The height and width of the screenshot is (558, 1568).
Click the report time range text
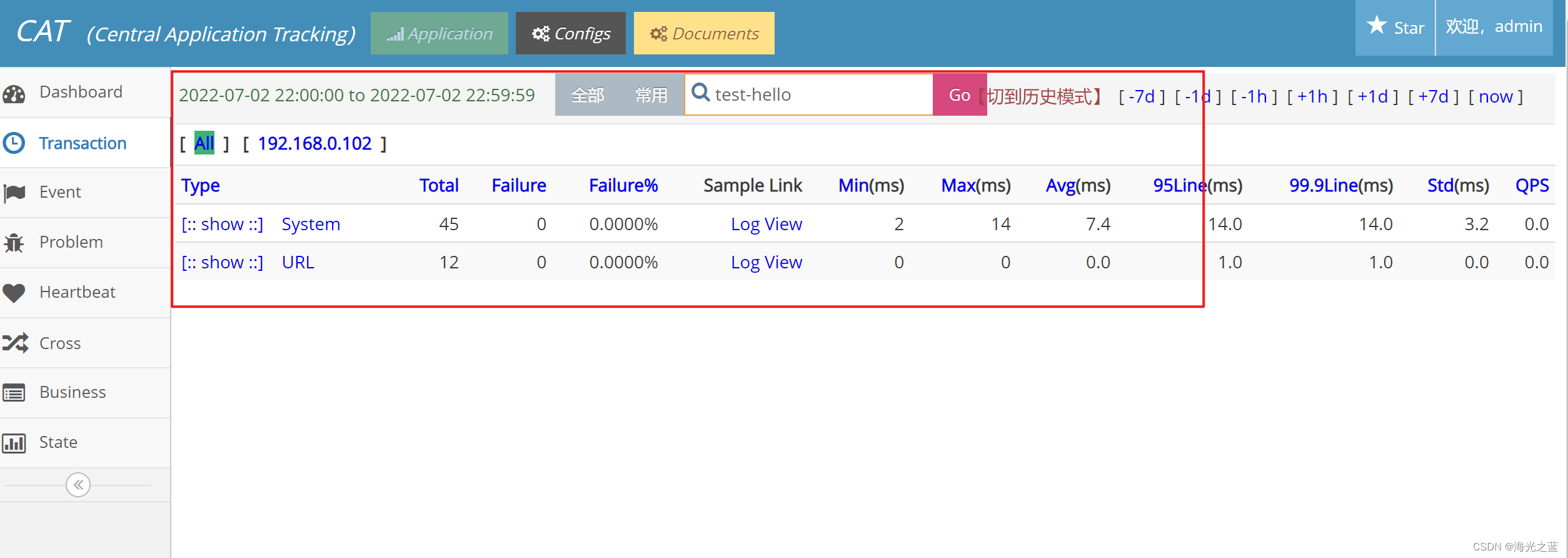point(357,95)
